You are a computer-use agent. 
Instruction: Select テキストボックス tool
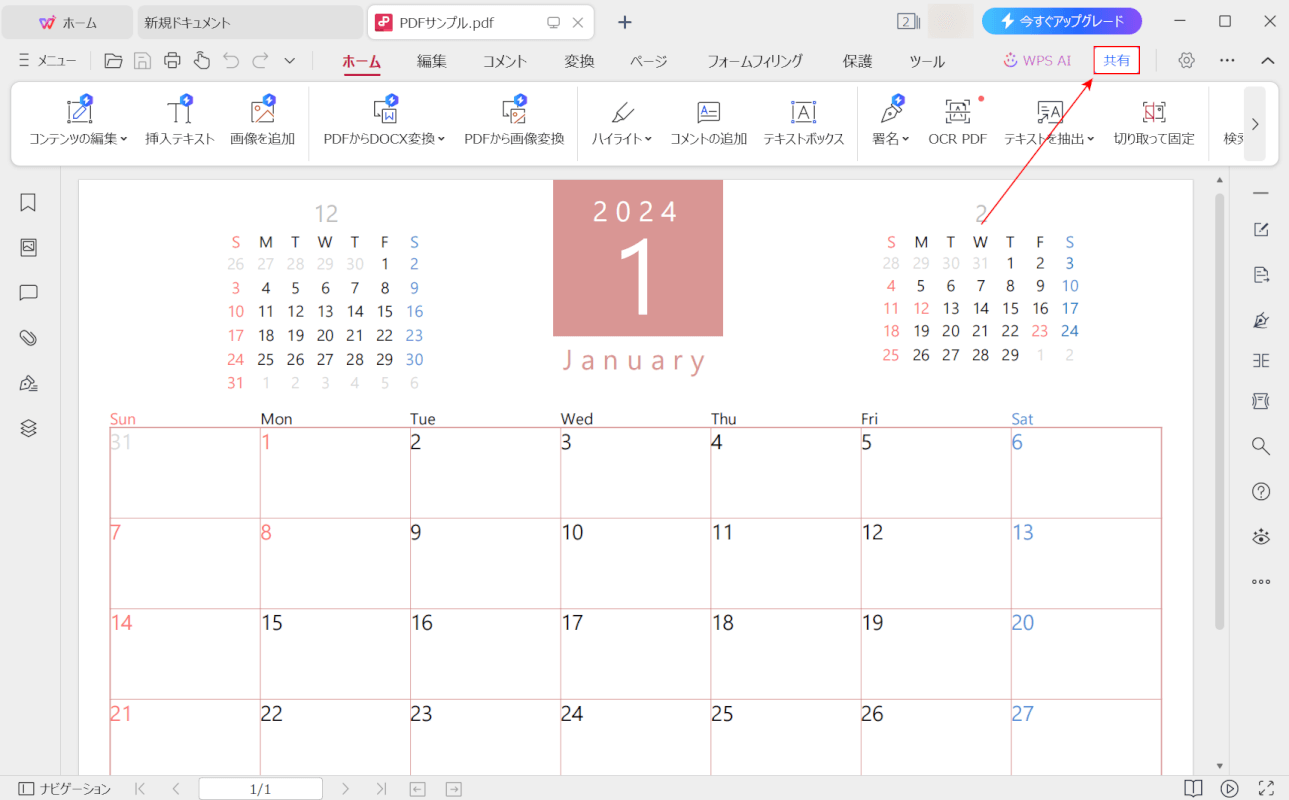(x=804, y=123)
